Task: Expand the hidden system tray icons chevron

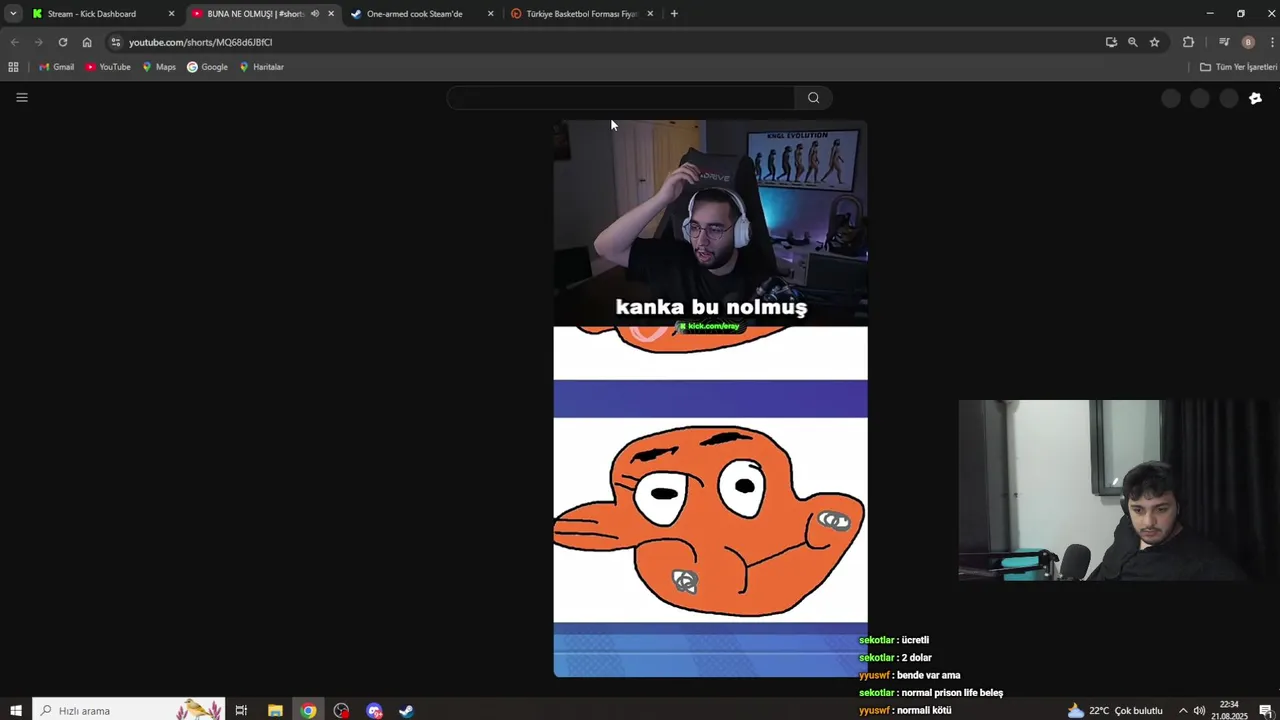Action: pyautogui.click(x=1183, y=710)
